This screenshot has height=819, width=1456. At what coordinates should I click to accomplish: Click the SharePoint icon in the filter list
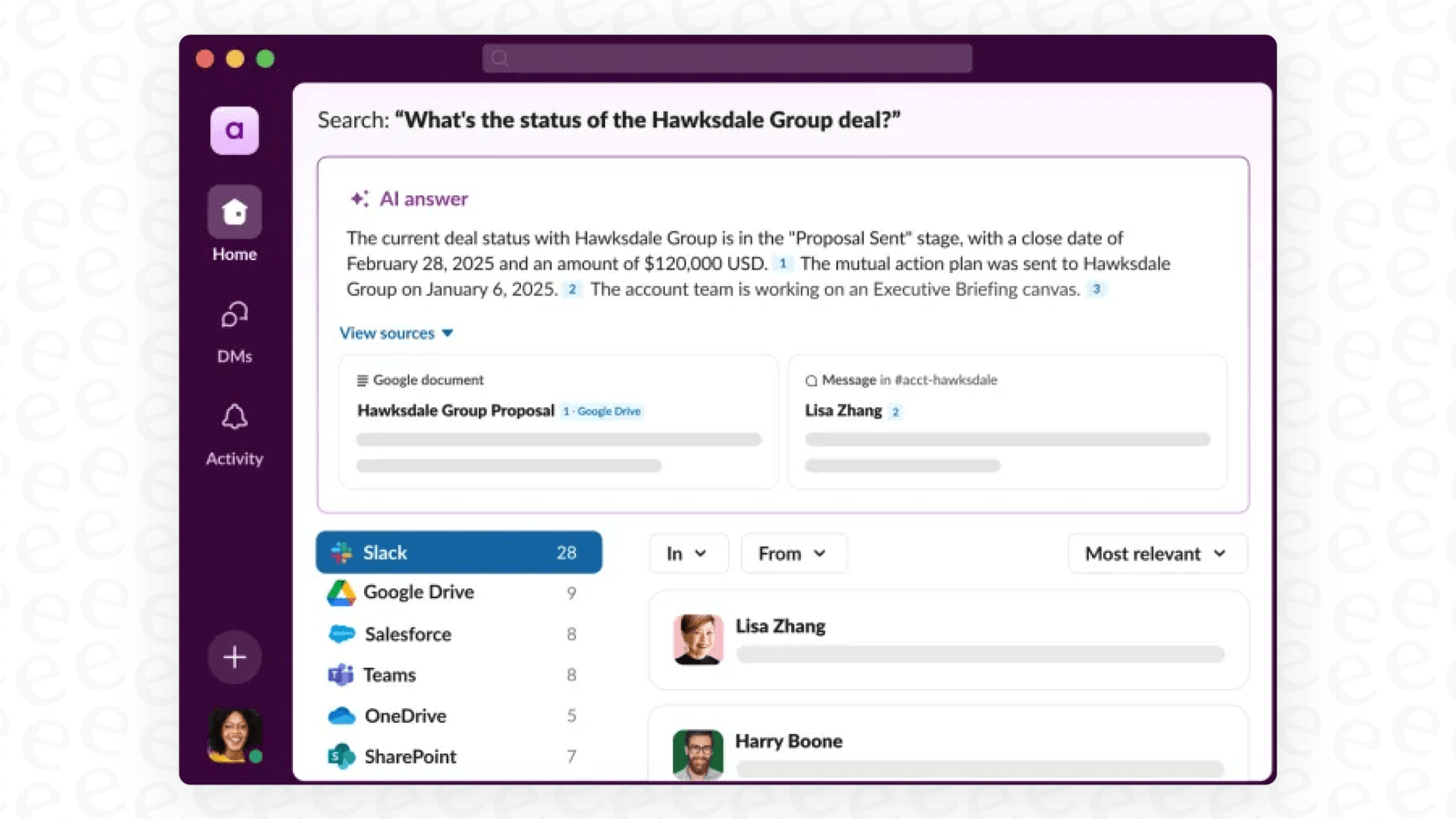[x=341, y=756]
